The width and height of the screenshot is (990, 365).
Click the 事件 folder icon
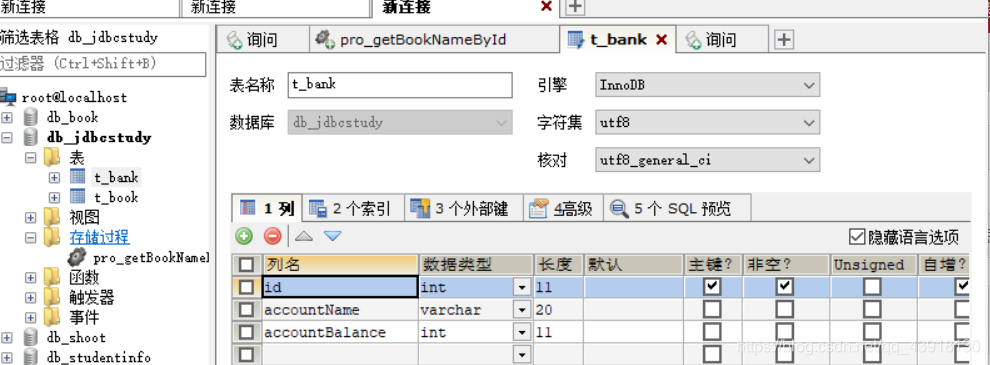(52, 317)
